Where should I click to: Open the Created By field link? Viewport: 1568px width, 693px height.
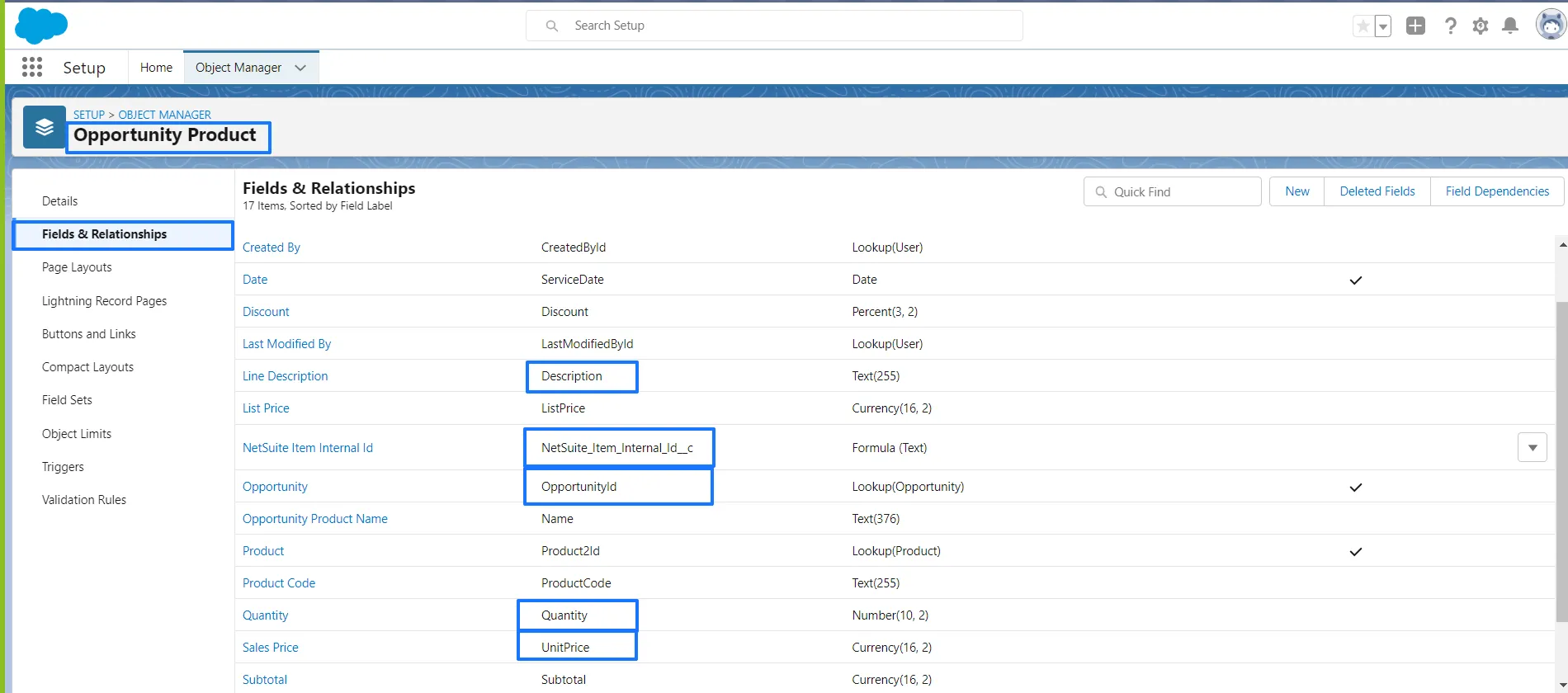pyautogui.click(x=272, y=247)
